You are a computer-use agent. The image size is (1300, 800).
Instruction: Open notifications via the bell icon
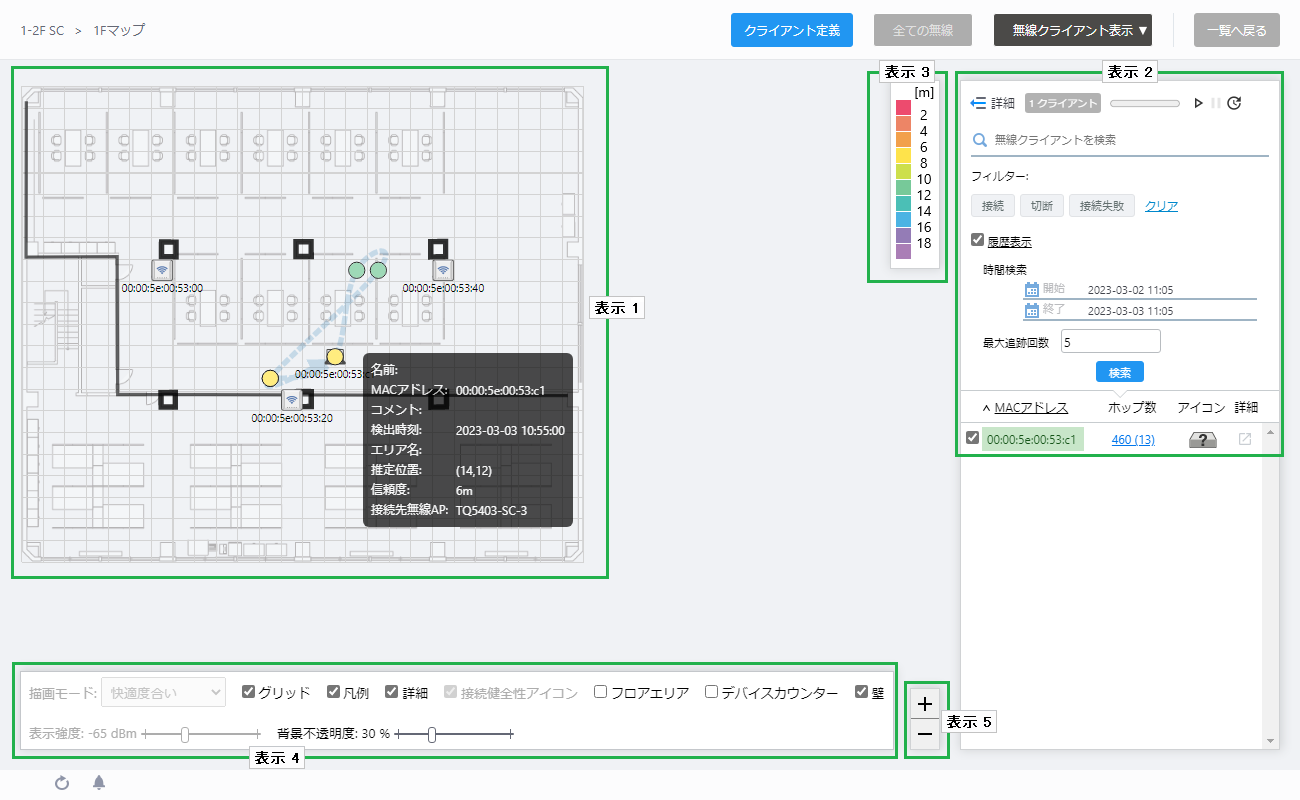(x=99, y=783)
